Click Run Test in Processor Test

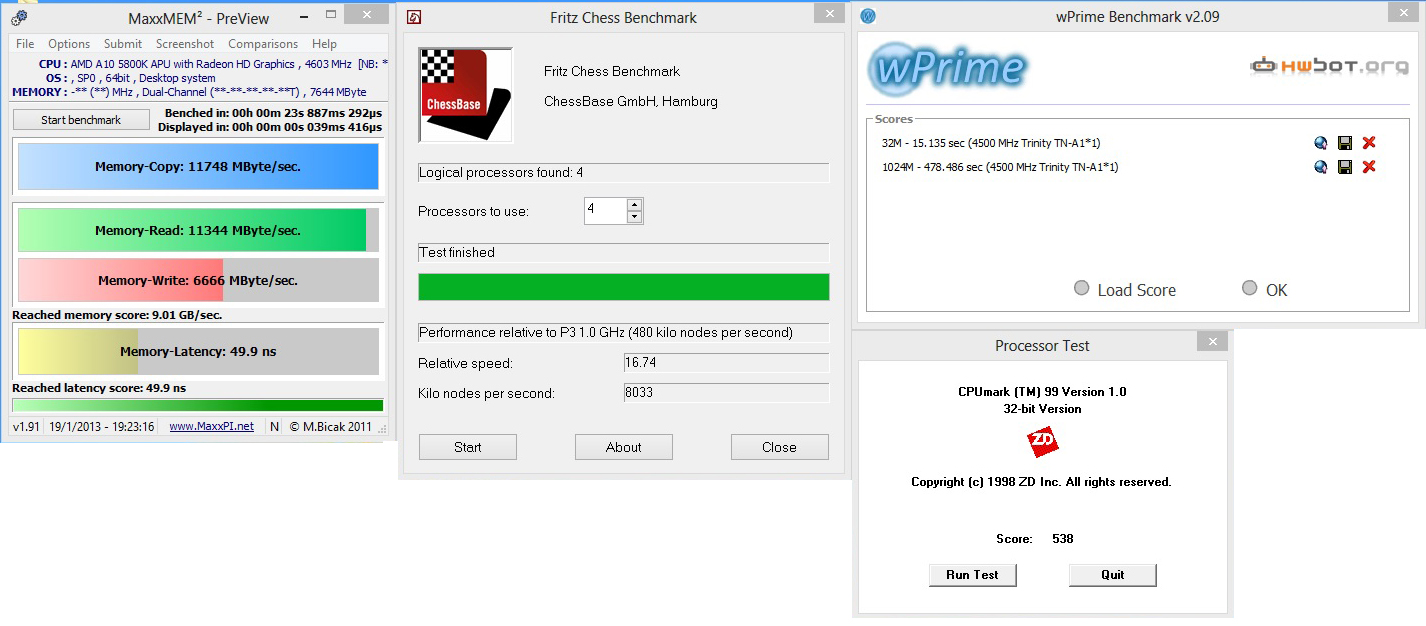click(972, 575)
